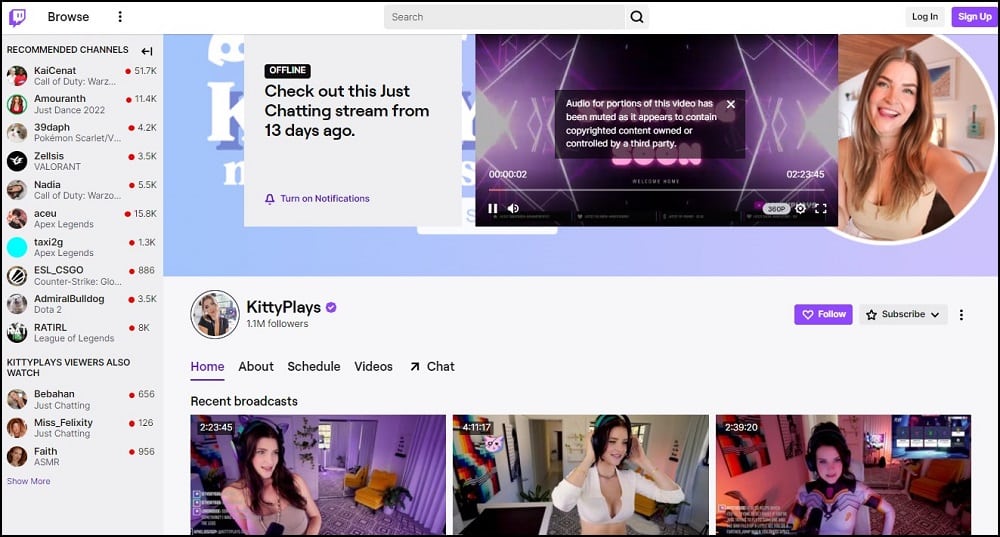Click the '1.1M followers' text
The height and width of the screenshot is (537, 1000).
coord(277,324)
